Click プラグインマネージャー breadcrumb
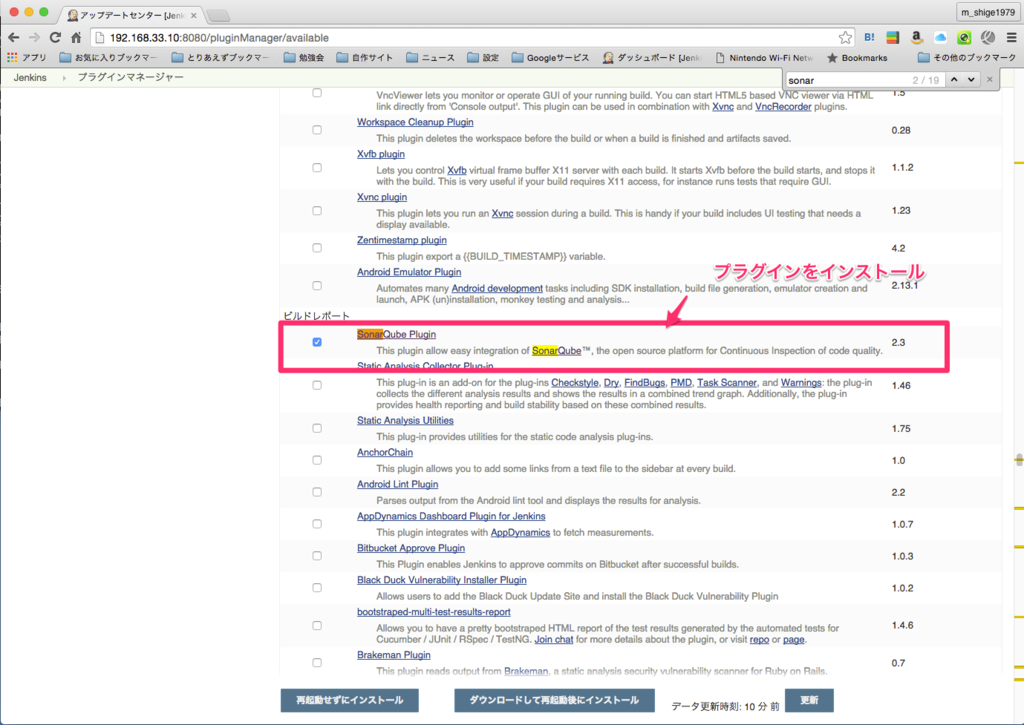Screen dimensions: 1024x725 coord(131,78)
